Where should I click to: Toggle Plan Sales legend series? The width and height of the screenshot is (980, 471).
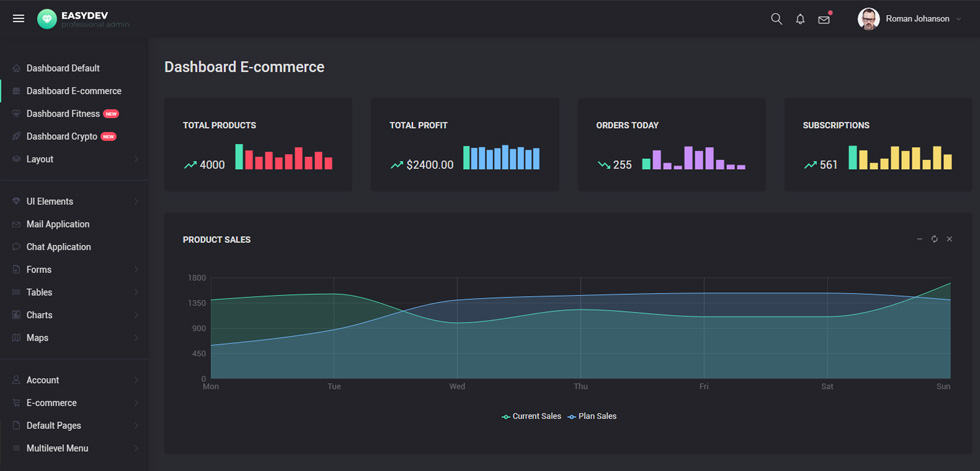tap(592, 416)
